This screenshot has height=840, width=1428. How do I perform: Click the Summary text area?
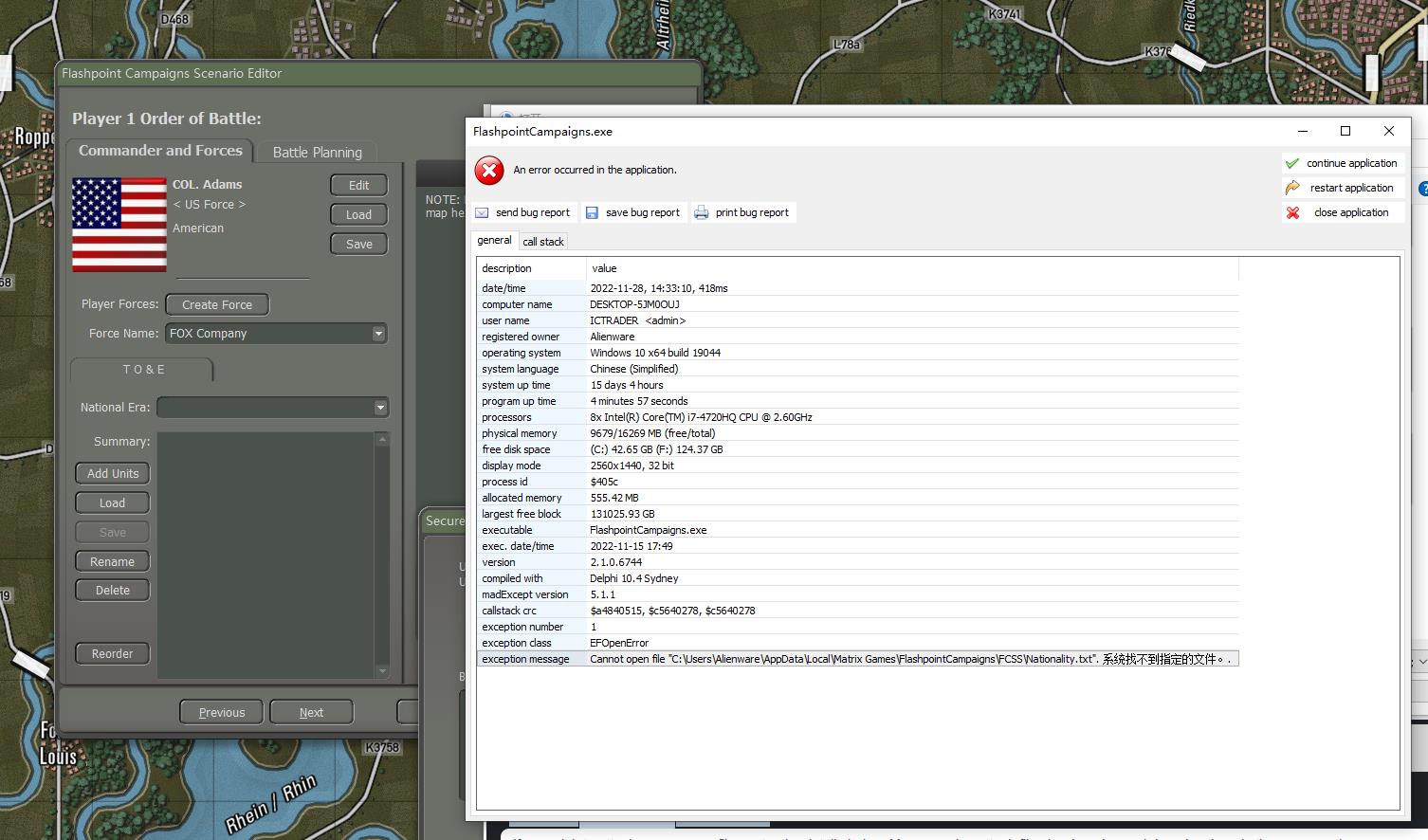pos(266,556)
